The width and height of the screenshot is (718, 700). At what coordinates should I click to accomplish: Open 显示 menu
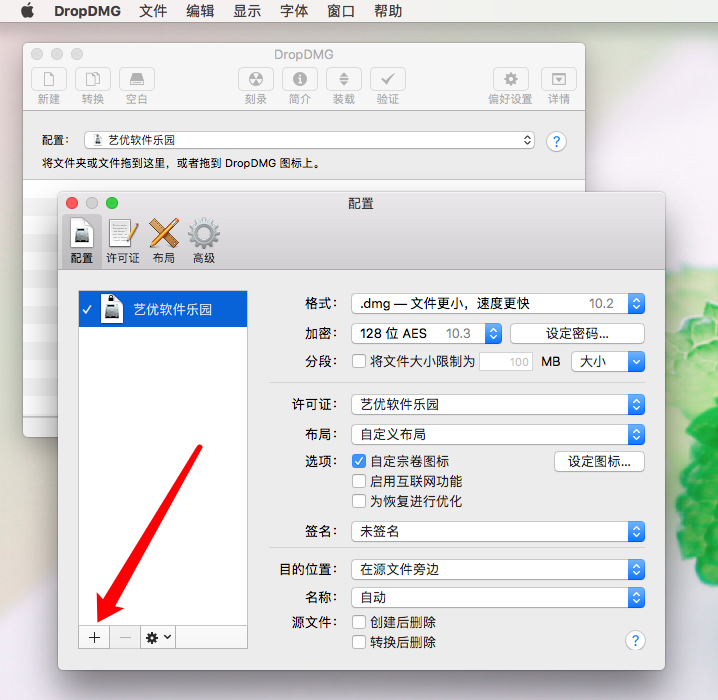coord(247,11)
